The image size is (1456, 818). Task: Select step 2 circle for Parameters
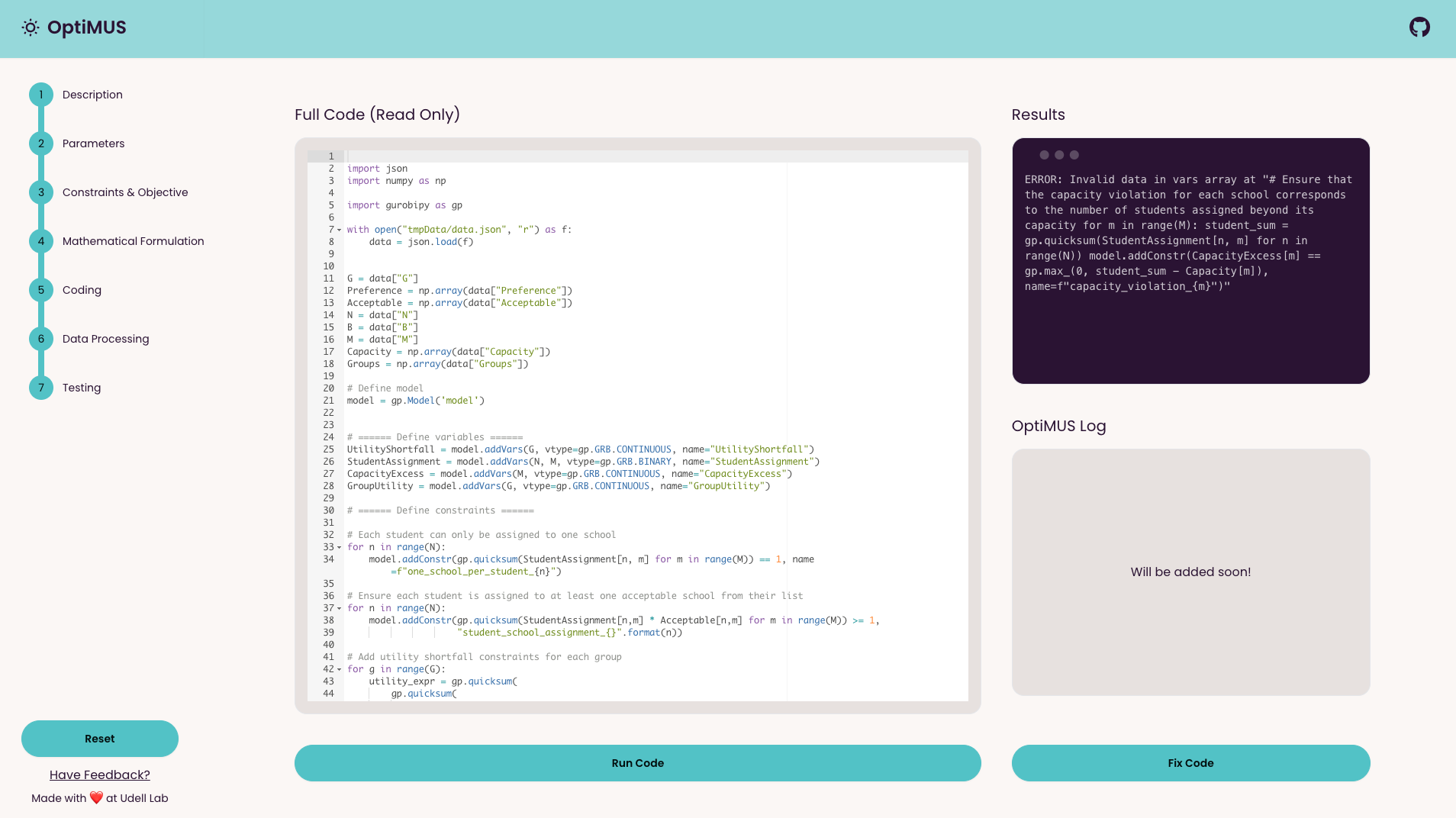pos(41,143)
